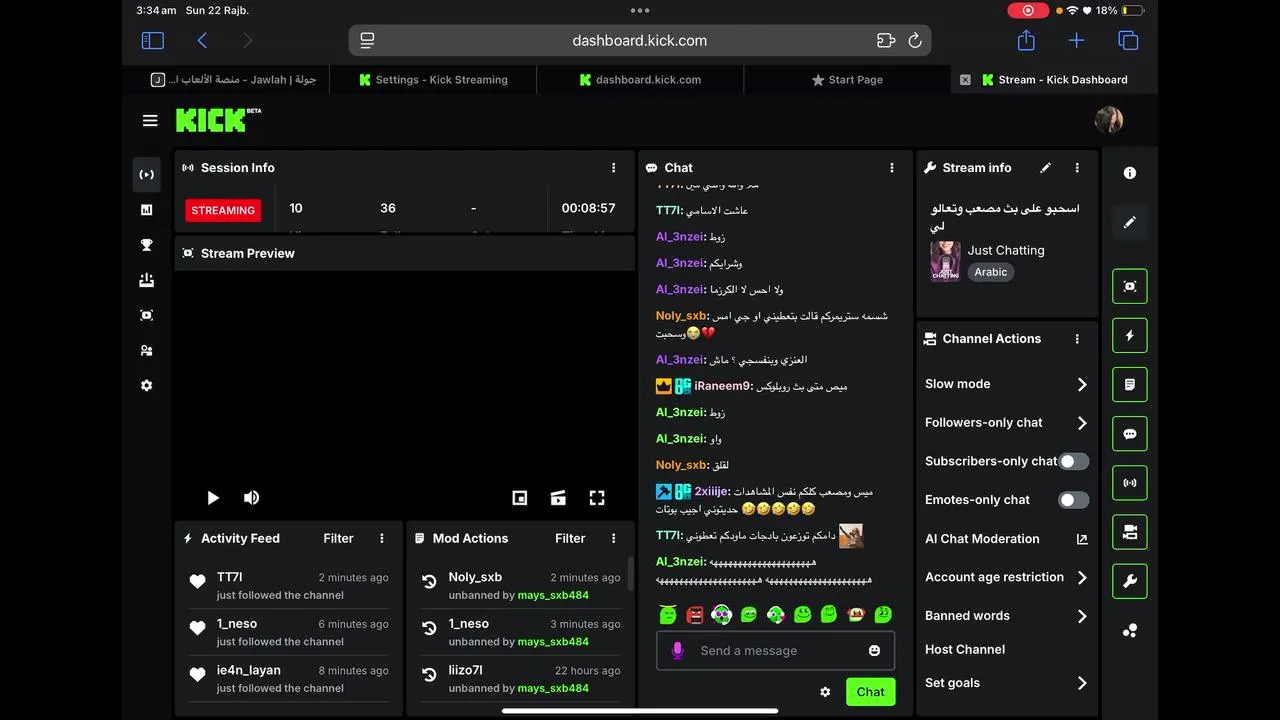Click the green Chat send button
Viewport: 1280px width, 720px height.
pos(870,692)
